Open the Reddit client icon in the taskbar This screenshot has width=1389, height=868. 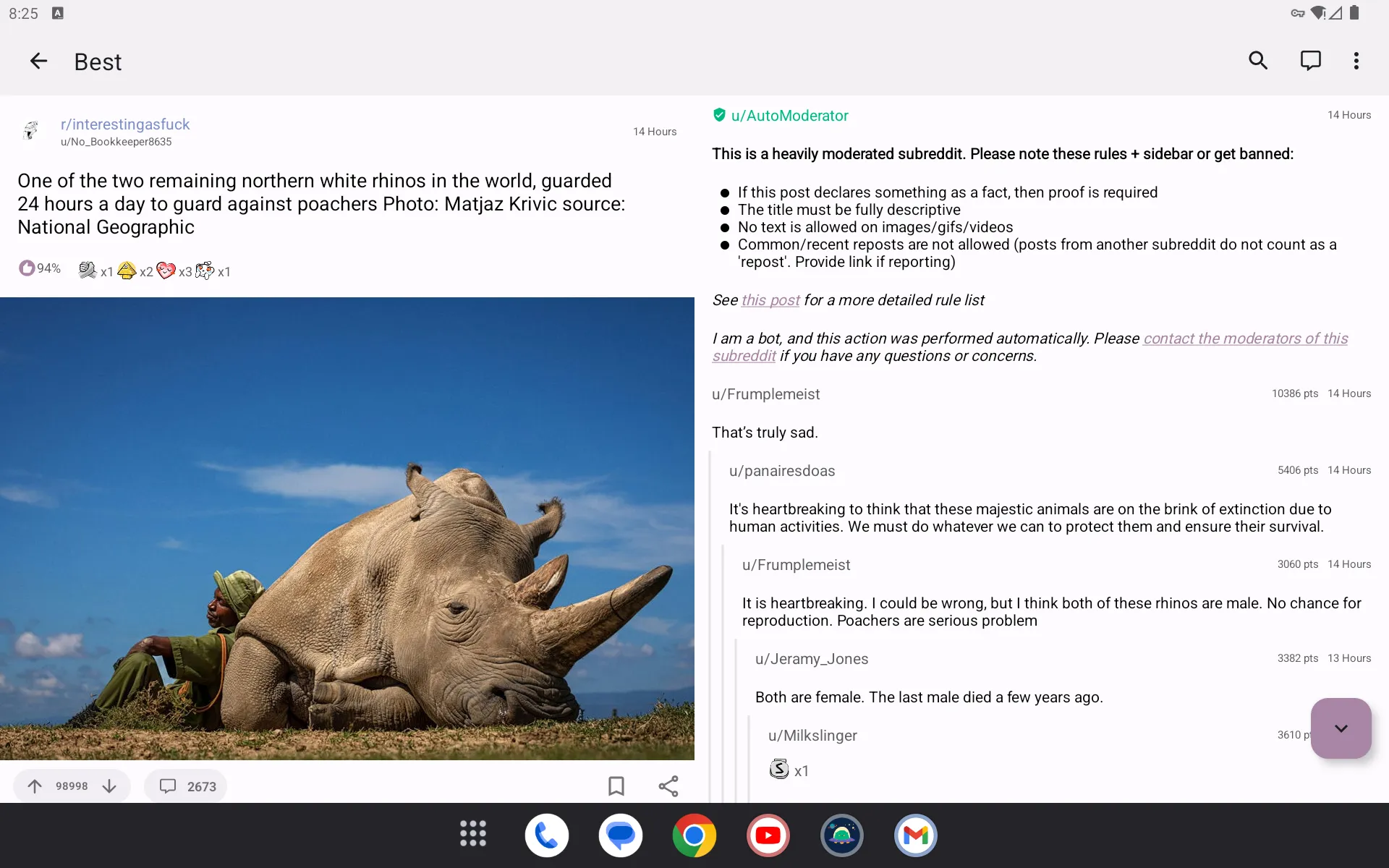841,835
